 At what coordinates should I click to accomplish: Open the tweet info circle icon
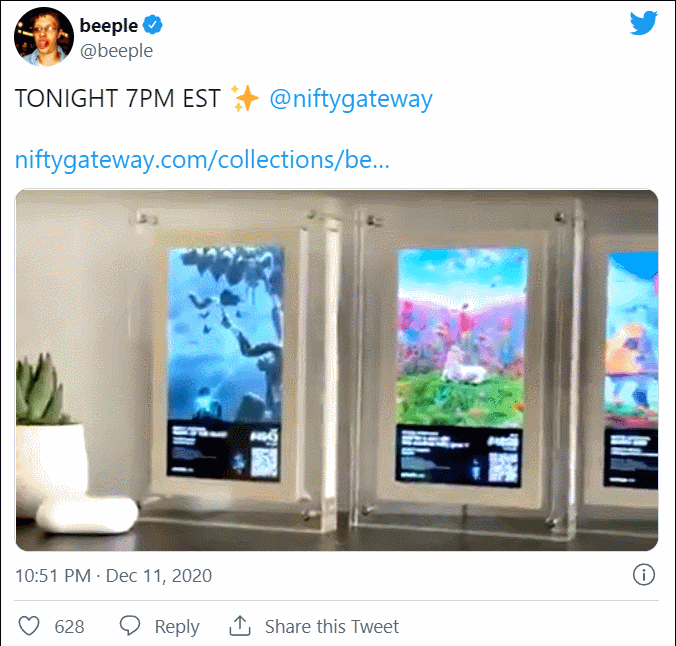coord(644,575)
